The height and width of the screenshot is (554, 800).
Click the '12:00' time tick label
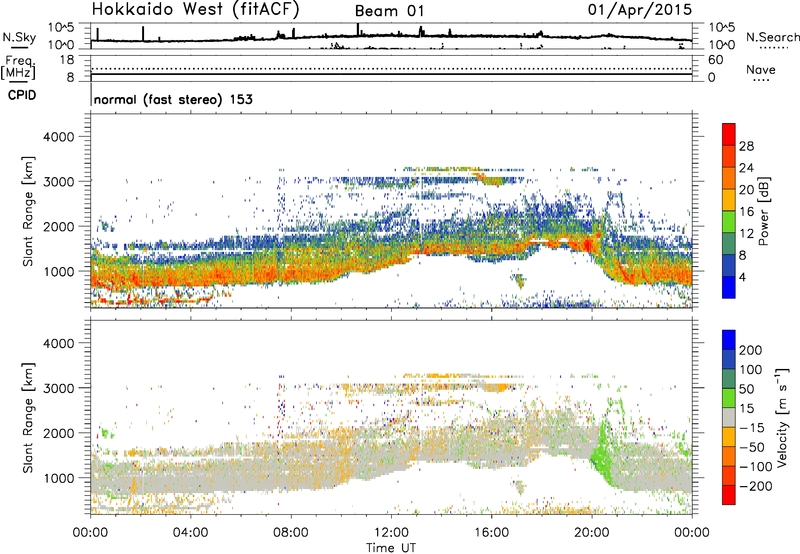(391, 533)
